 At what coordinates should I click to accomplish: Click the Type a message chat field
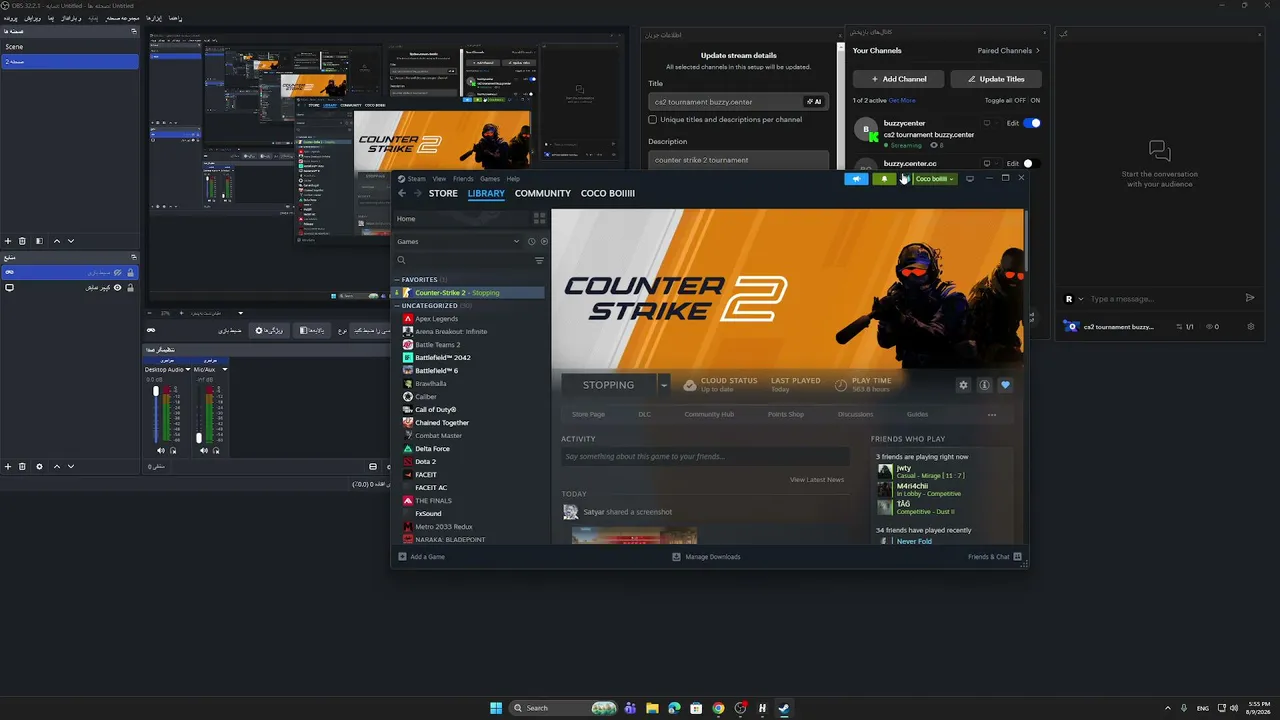pos(1163,299)
